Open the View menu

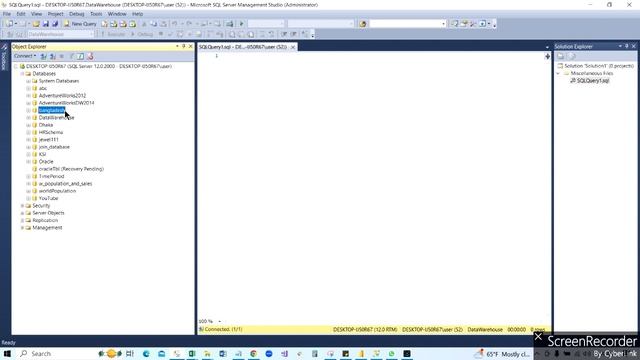point(36,14)
